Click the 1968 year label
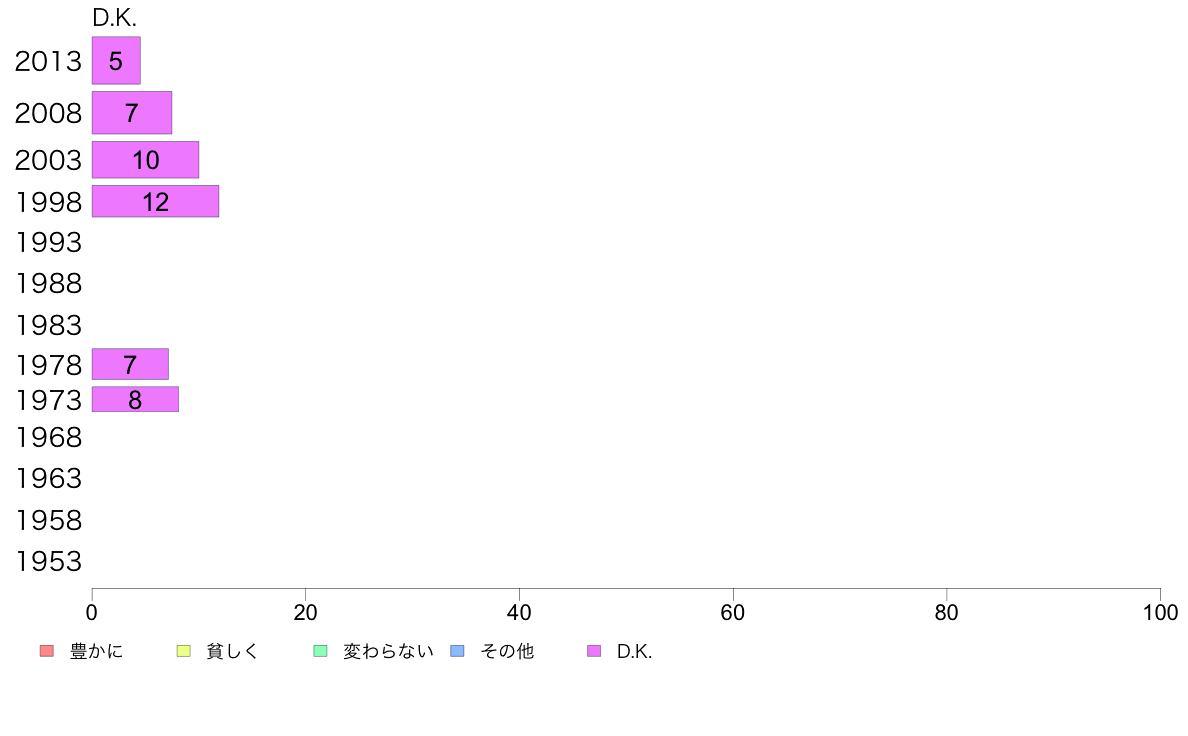 (x=48, y=437)
